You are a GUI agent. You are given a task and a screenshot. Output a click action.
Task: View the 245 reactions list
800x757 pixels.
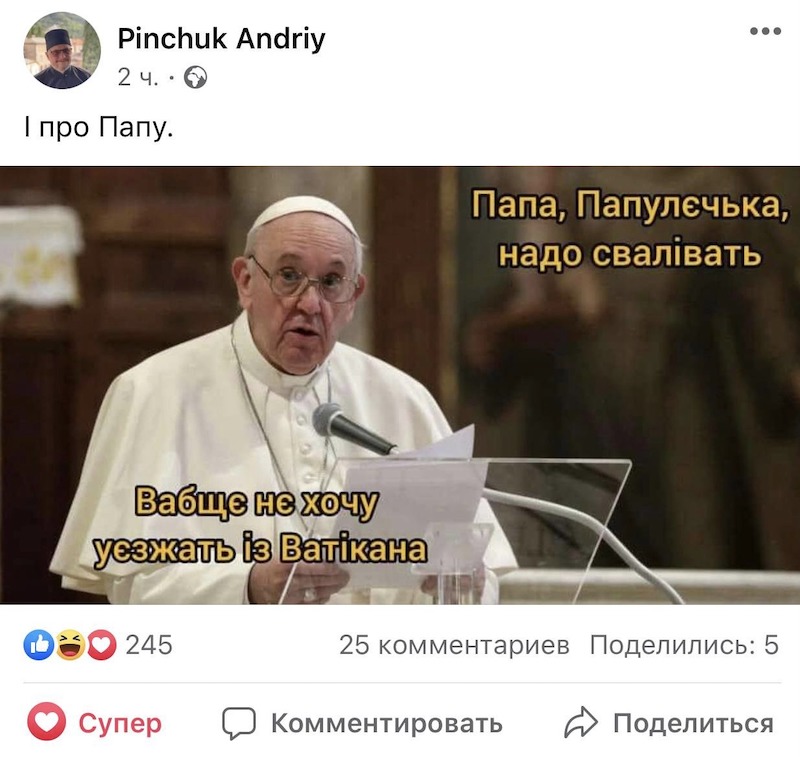[x=149, y=645]
